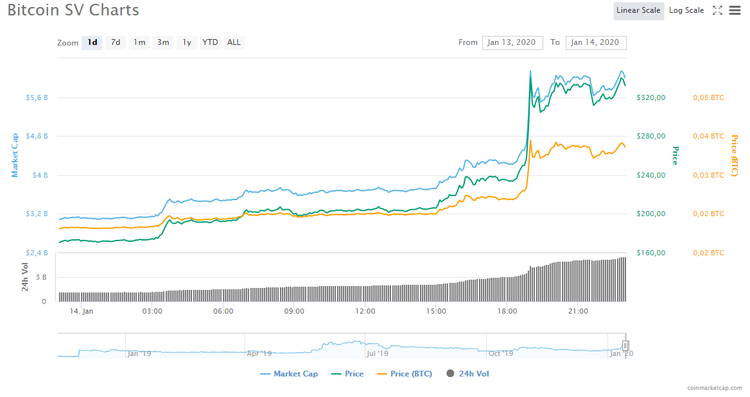Select the YTD zoom range
Viewport: 750px width, 397px height.
tap(210, 43)
